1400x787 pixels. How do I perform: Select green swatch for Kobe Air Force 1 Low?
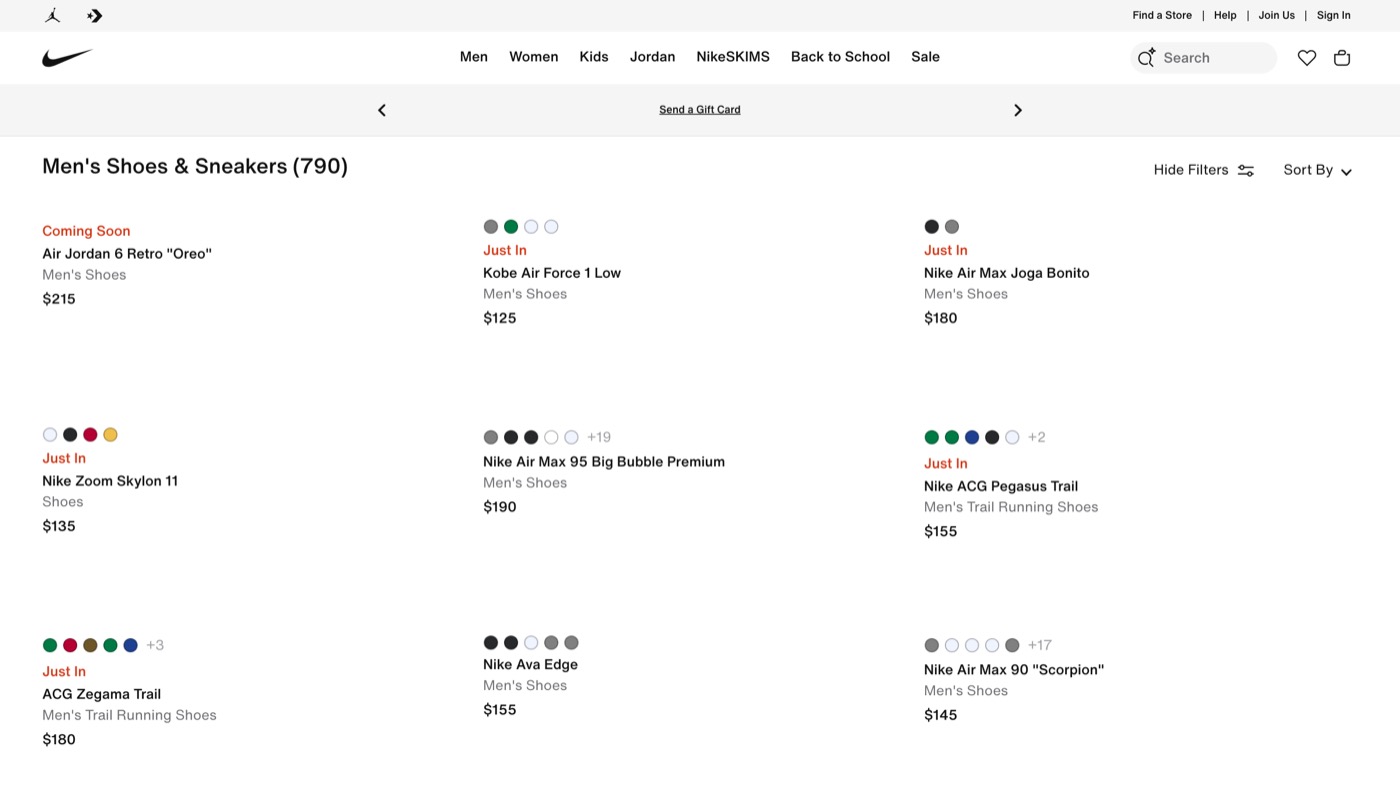[511, 227]
